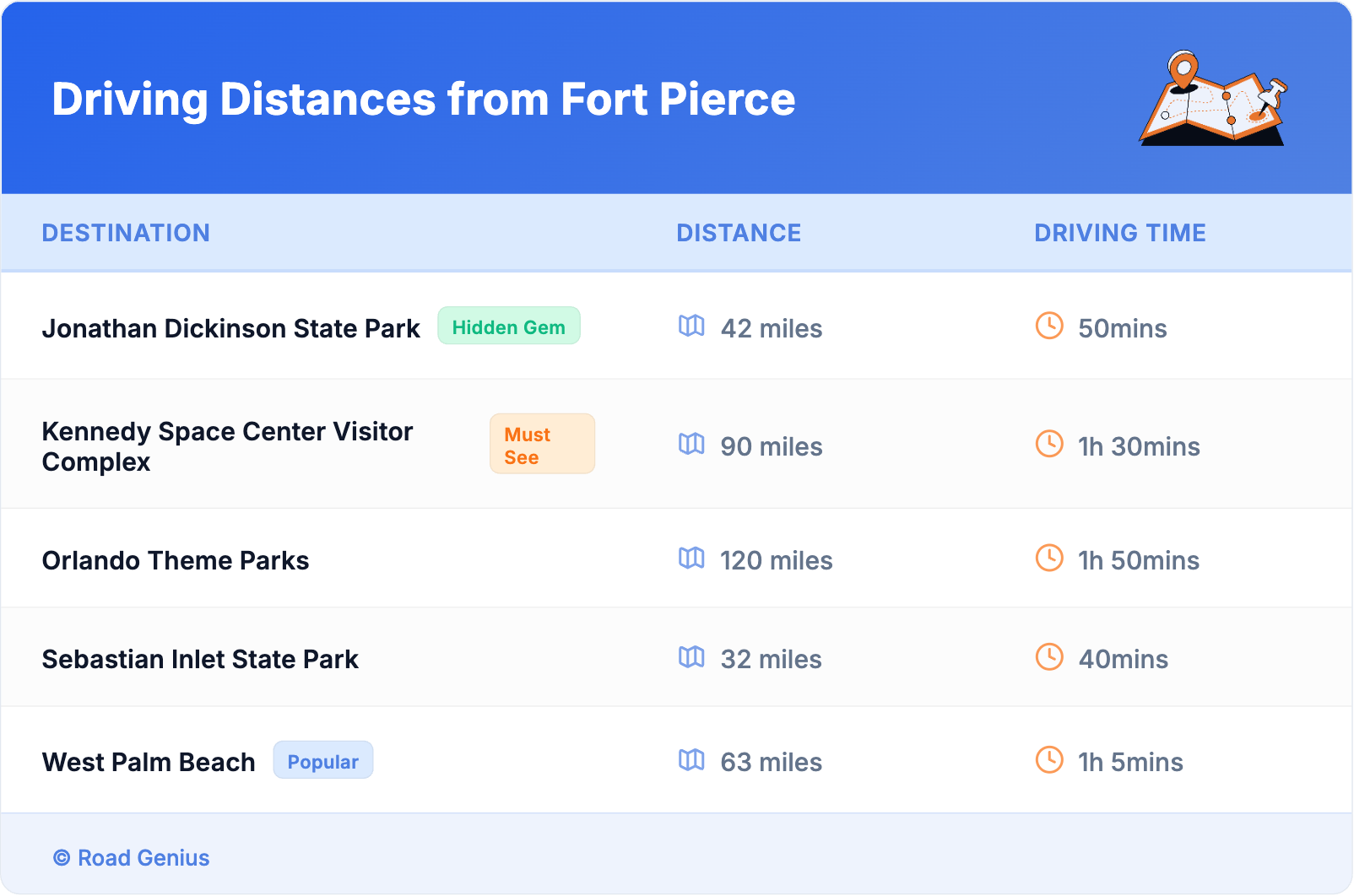This screenshot has height=896, width=1354.
Task: Click the clock icon beside 50mins
Action: (x=1049, y=326)
